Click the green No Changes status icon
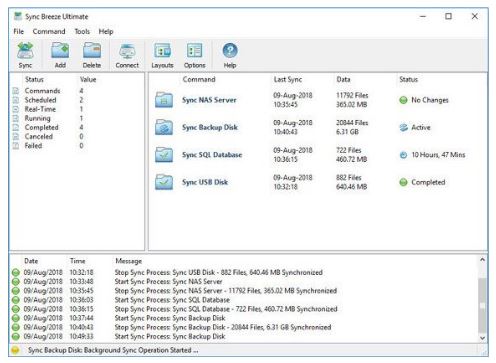The height and width of the screenshot is (363, 496). (403, 100)
